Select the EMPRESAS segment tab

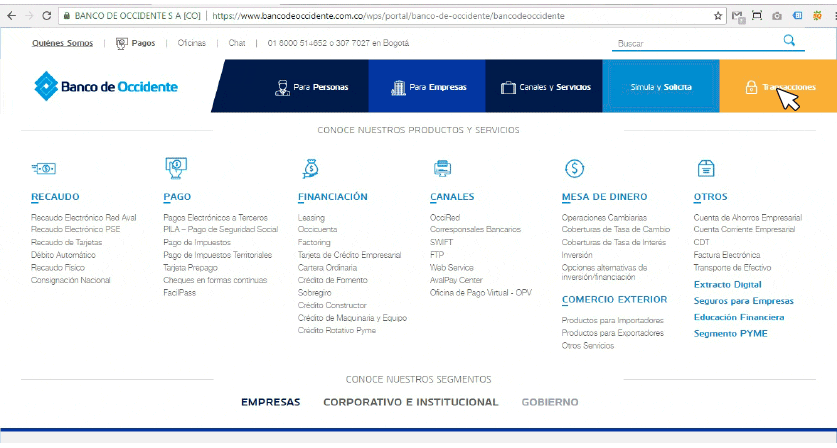point(271,402)
